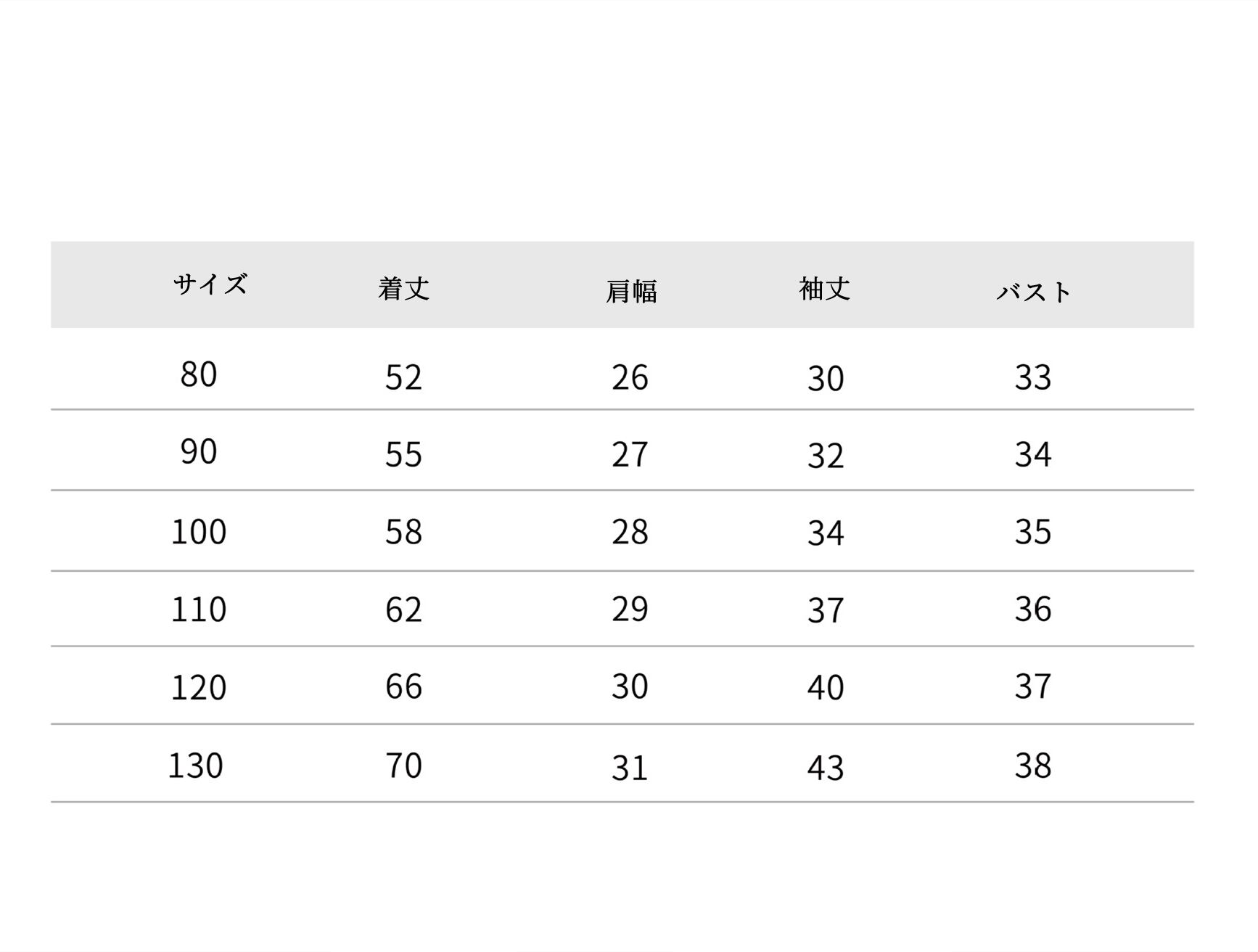Screen dimensions: 1258x952
Task: Click size 100 row label
Action: [x=198, y=532]
